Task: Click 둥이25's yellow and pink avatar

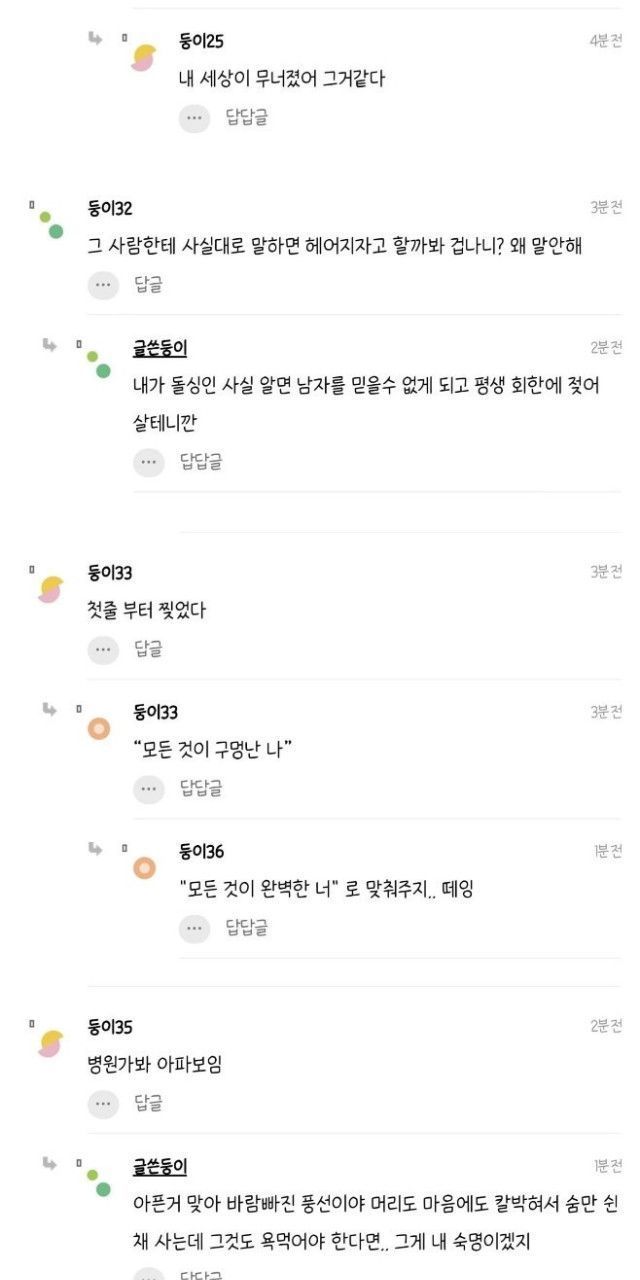Action: tap(144, 57)
